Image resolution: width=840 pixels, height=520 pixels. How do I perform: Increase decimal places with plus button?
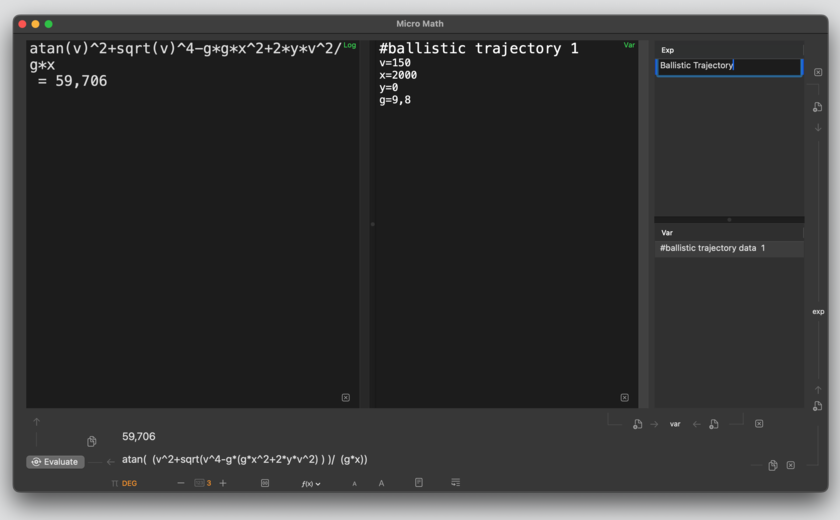pyautogui.click(x=223, y=483)
